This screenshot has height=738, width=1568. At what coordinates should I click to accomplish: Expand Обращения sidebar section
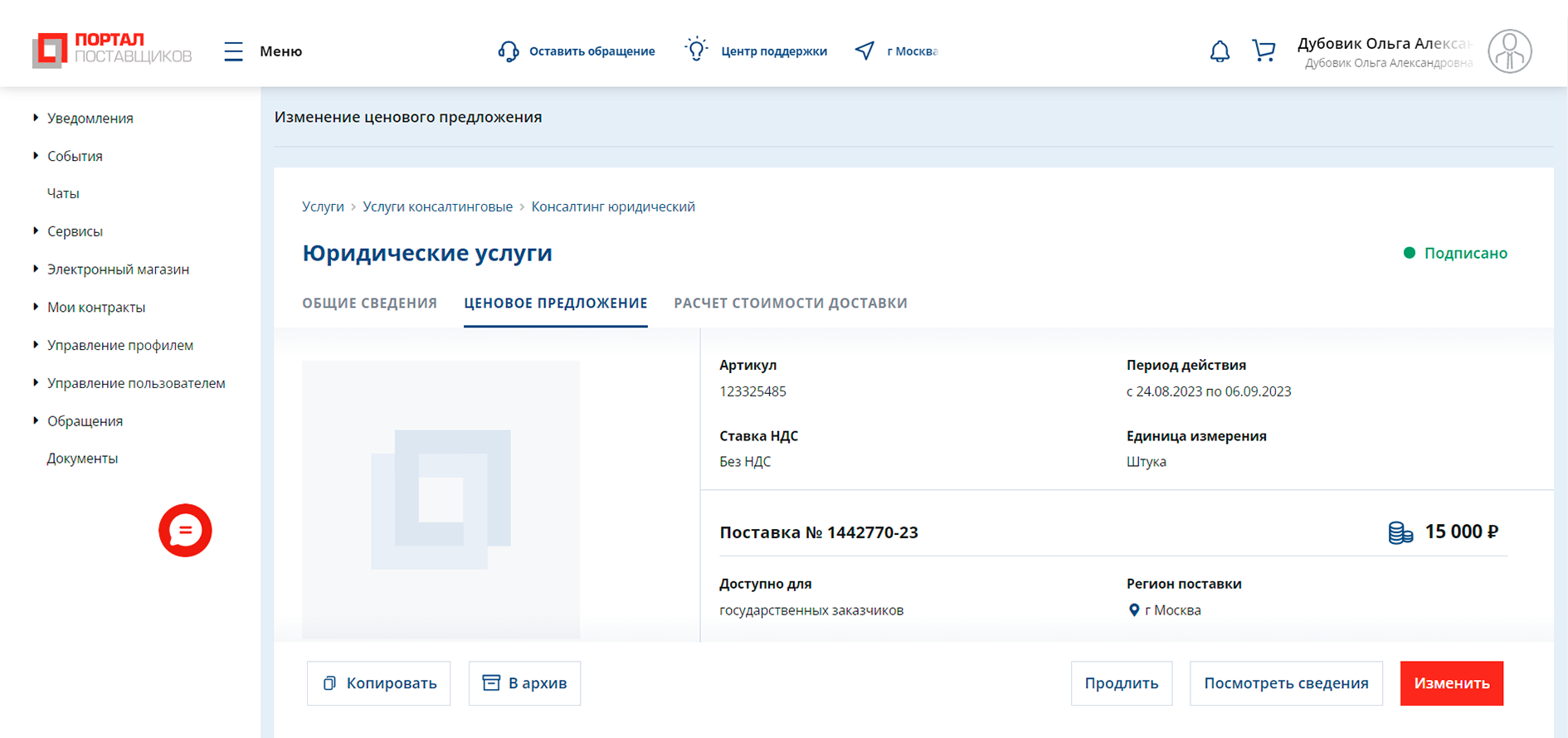click(36, 420)
